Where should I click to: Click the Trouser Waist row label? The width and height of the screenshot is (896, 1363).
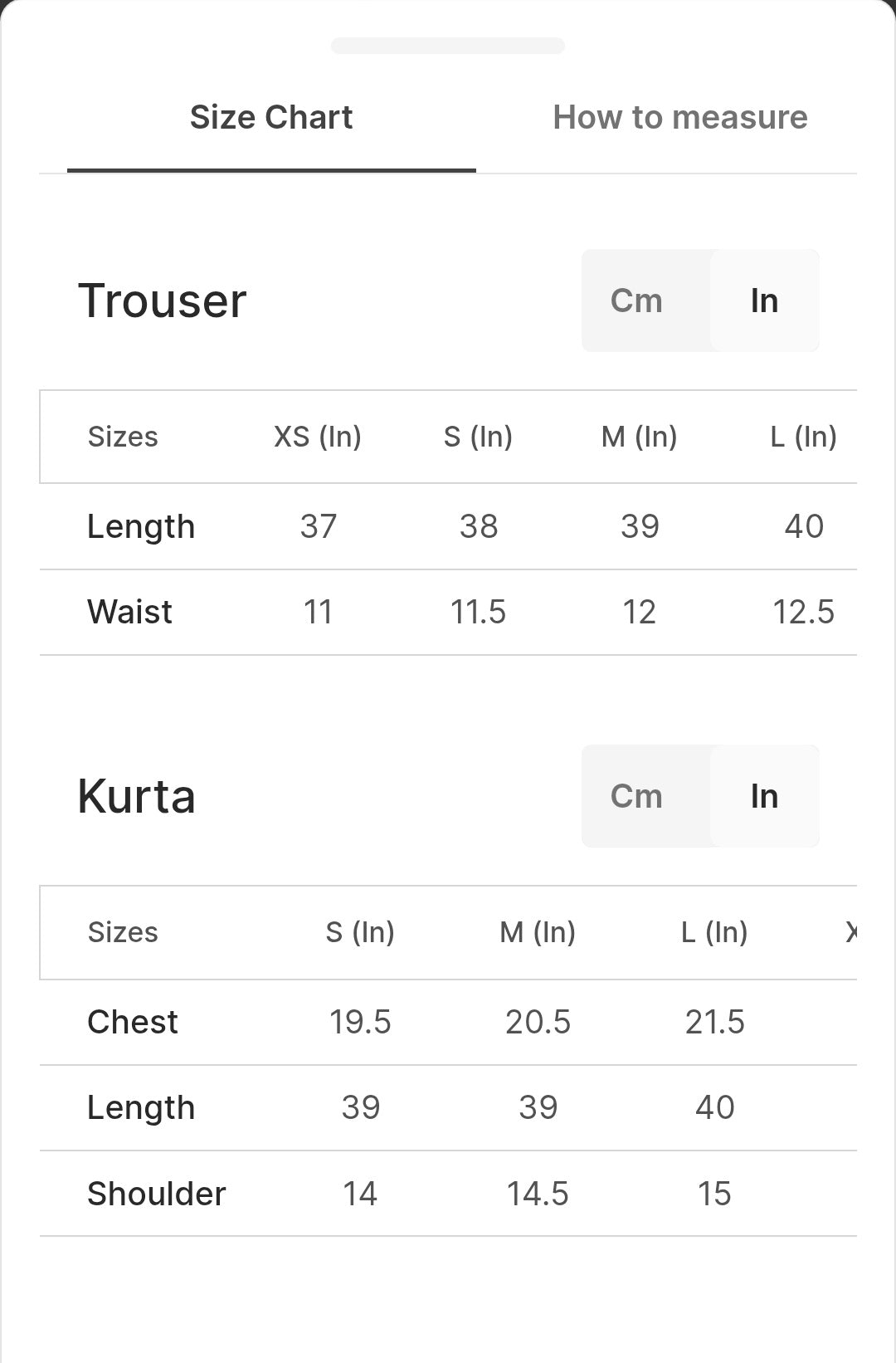pos(129,613)
